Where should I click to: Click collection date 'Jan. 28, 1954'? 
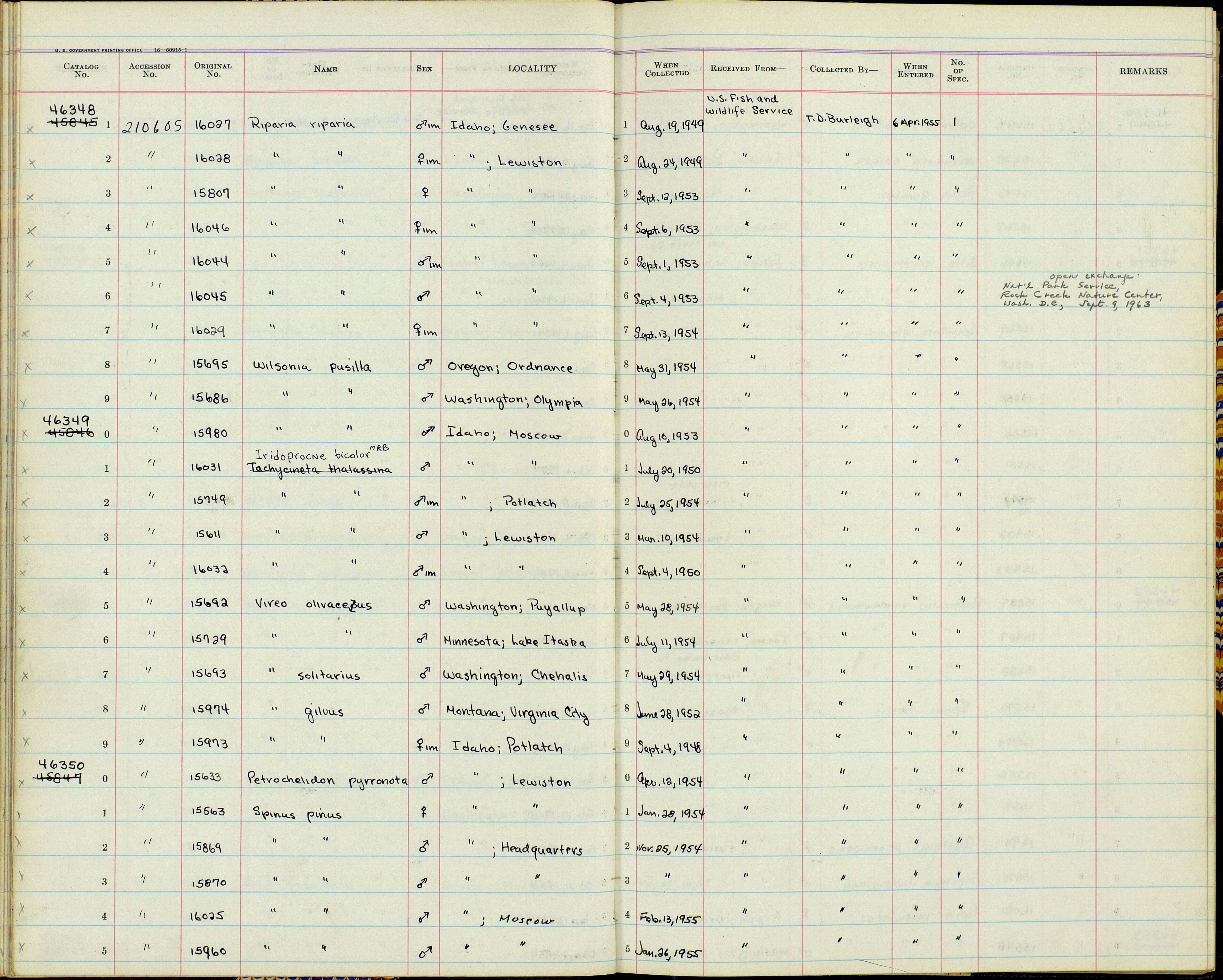point(671,814)
